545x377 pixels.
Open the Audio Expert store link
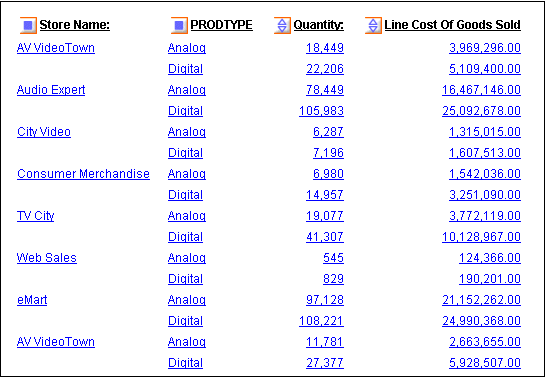tap(51, 90)
